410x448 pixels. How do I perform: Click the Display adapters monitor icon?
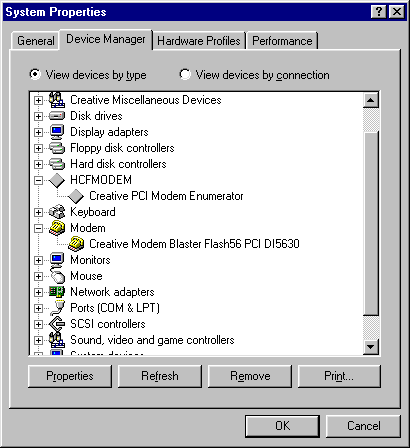57,132
